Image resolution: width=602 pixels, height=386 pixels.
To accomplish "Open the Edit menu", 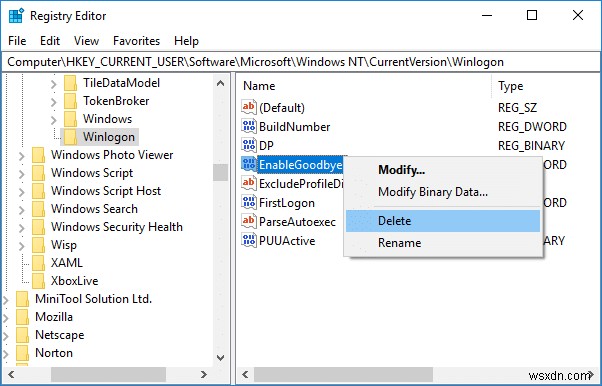I will coord(50,41).
